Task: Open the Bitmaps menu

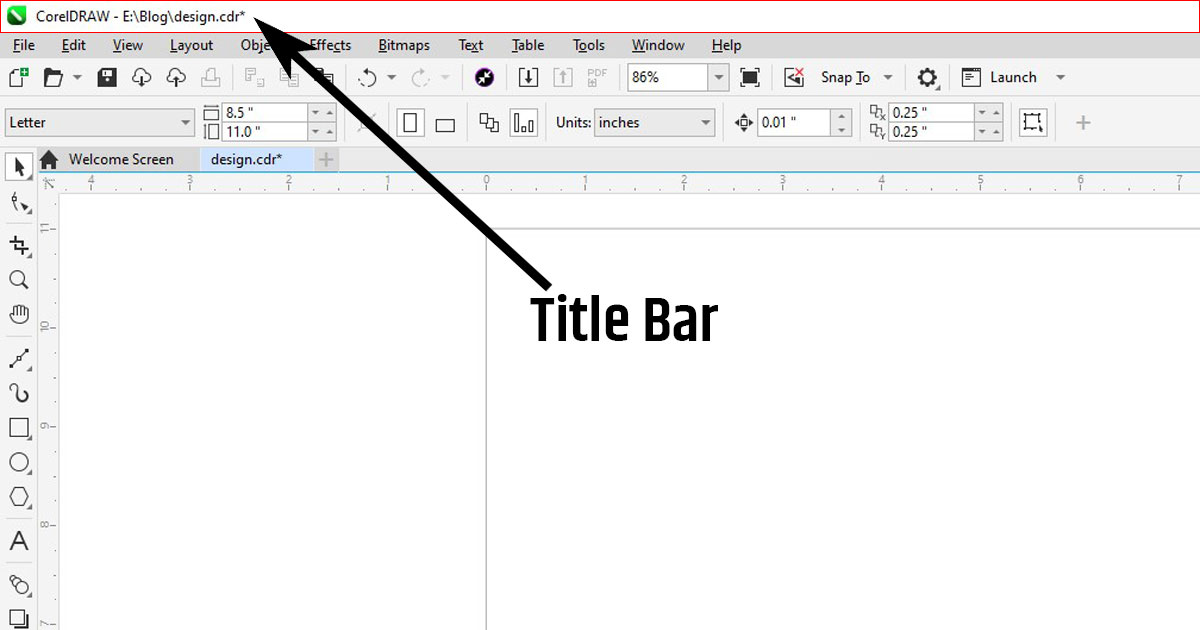Action: [x=404, y=45]
